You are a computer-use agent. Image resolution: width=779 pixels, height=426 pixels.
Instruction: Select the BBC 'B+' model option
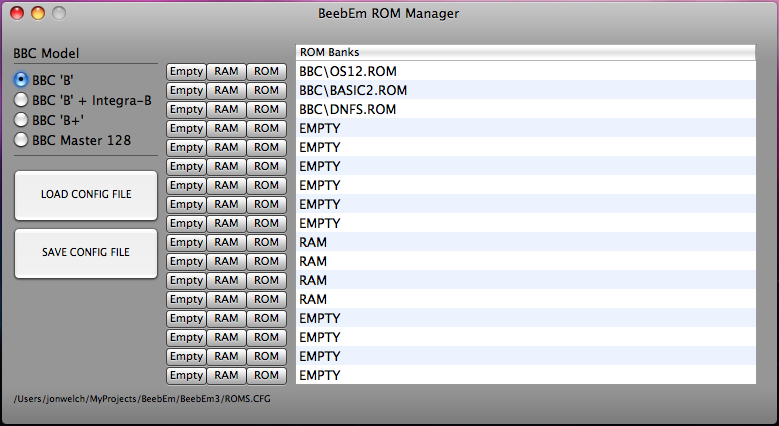21,120
